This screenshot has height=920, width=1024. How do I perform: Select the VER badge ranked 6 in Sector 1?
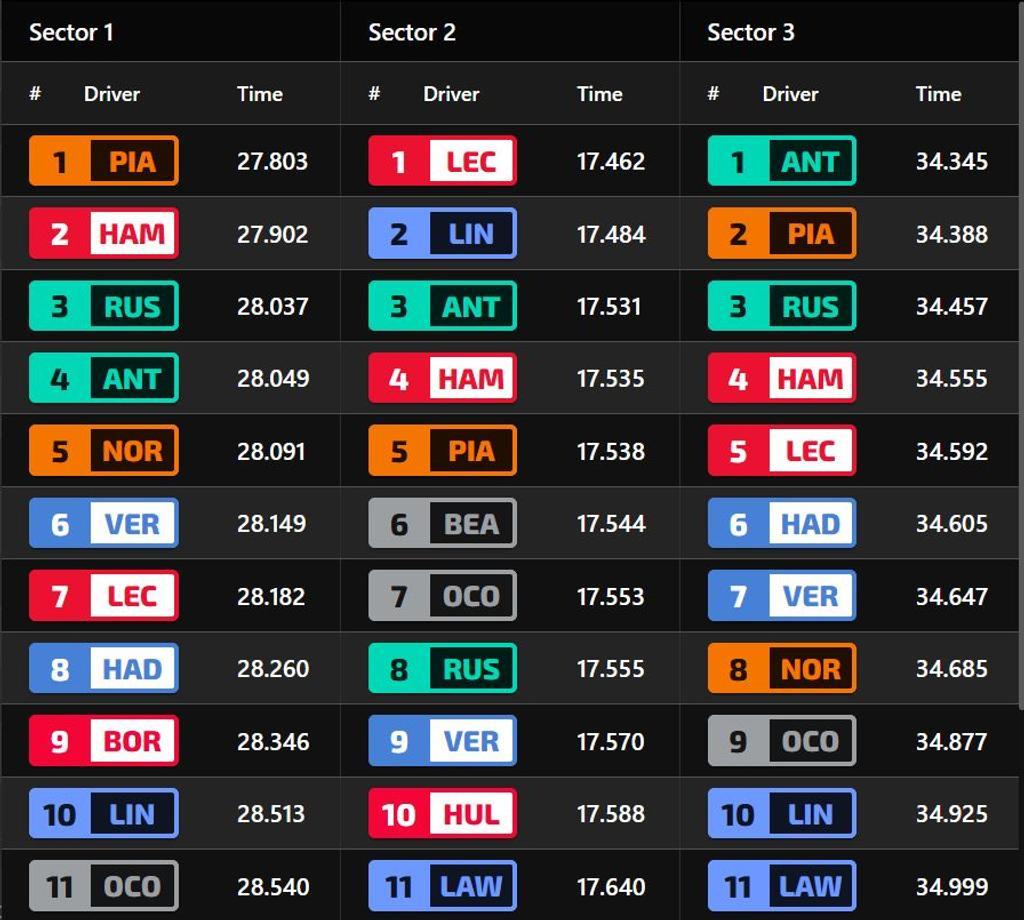tap(104, 523)
